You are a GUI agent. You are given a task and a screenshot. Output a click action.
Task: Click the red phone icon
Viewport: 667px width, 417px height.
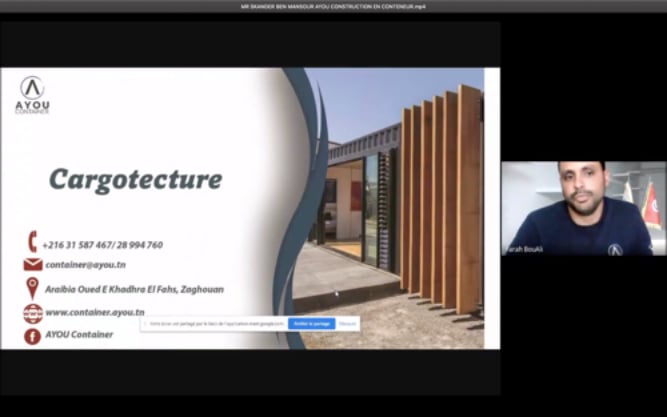(x=32, y=241)
